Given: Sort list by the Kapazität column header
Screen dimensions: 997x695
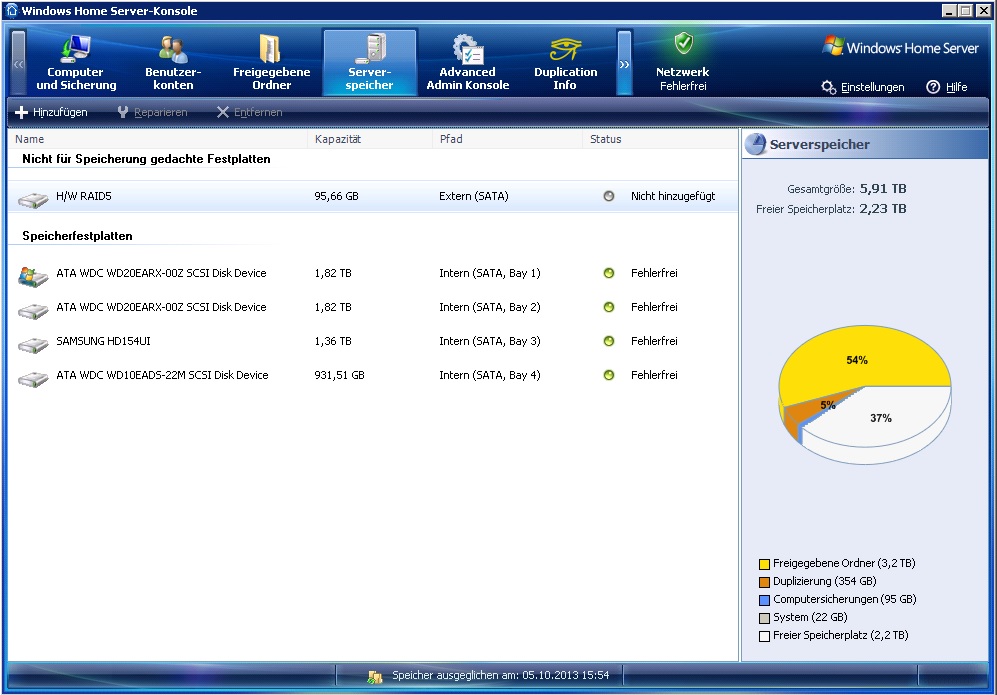Looking at the screenshot, I should coord(338,139).
